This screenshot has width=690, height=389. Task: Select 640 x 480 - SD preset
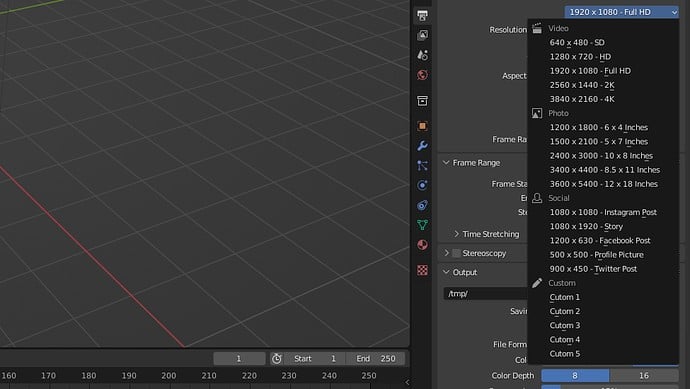coord(603,43)
